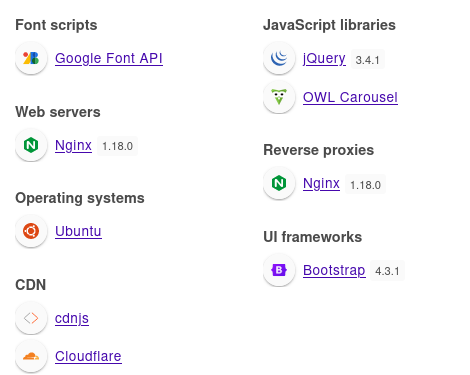Open the Nginx link under Reverse proxies

coord(321,183)
